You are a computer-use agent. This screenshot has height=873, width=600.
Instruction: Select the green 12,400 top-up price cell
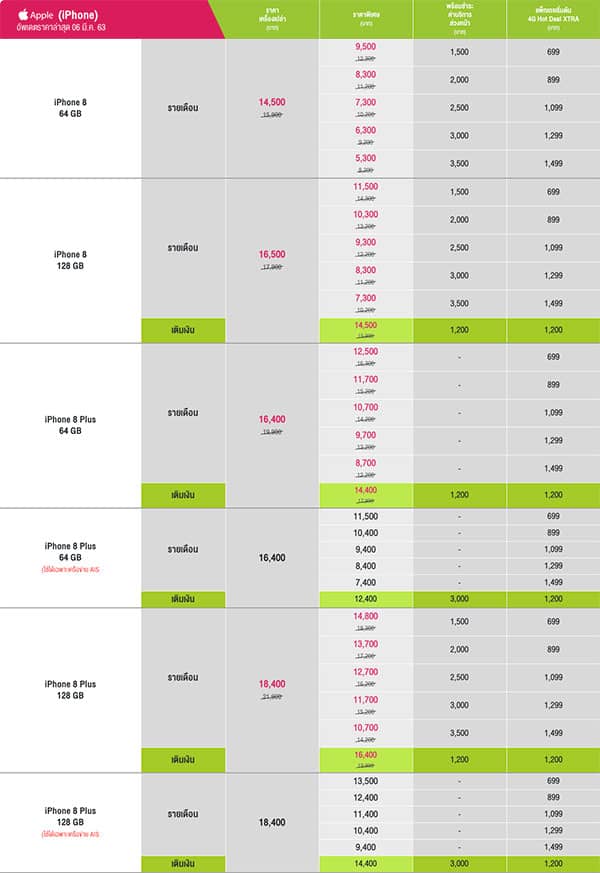tap(366, 599)
